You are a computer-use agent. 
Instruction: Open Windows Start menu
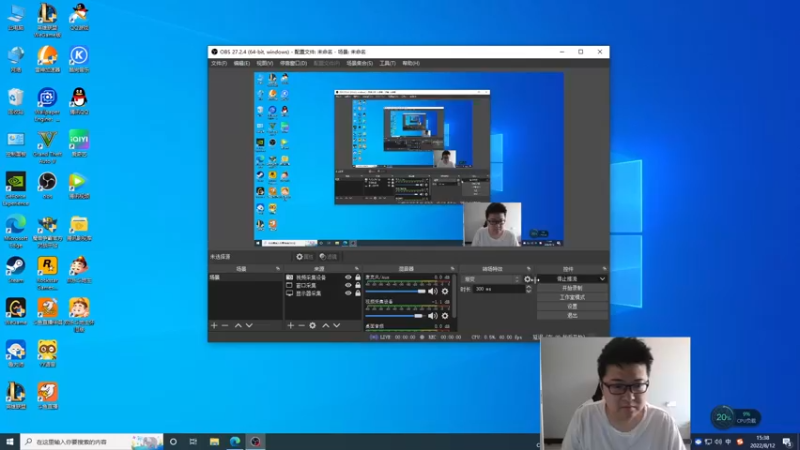point(10,442)
